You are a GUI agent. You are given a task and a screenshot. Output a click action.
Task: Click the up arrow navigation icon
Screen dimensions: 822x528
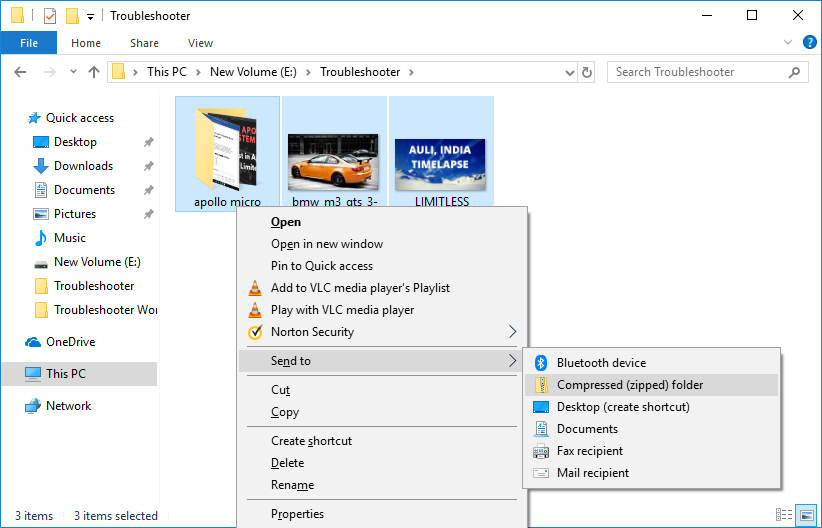point(94,72)
